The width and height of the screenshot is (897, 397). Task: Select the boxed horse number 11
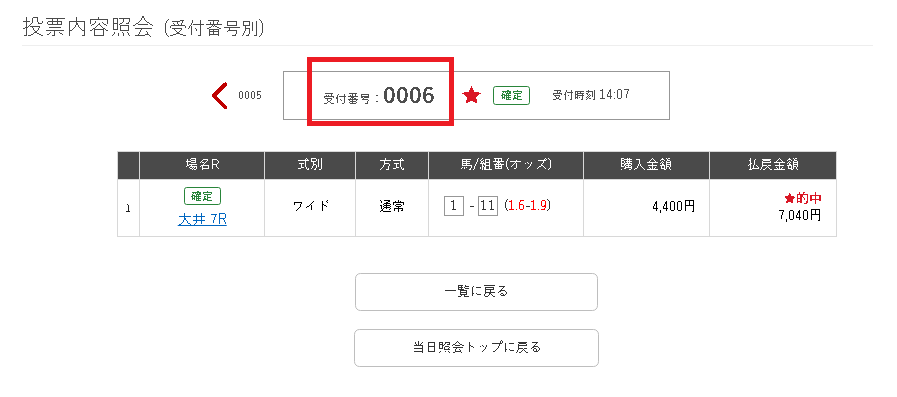click(x=488, y=207)
